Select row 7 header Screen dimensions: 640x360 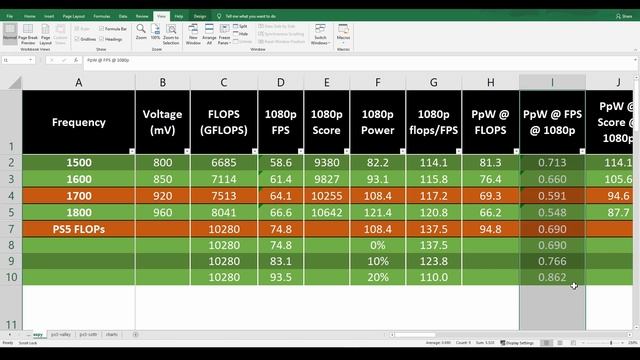coord(11,229)
